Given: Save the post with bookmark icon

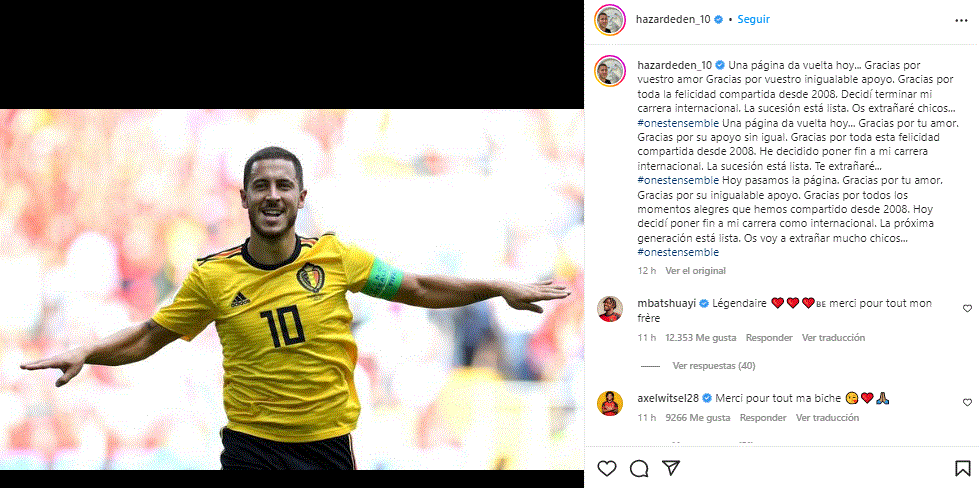Looking at the screenshot, I should pos(962,469).
